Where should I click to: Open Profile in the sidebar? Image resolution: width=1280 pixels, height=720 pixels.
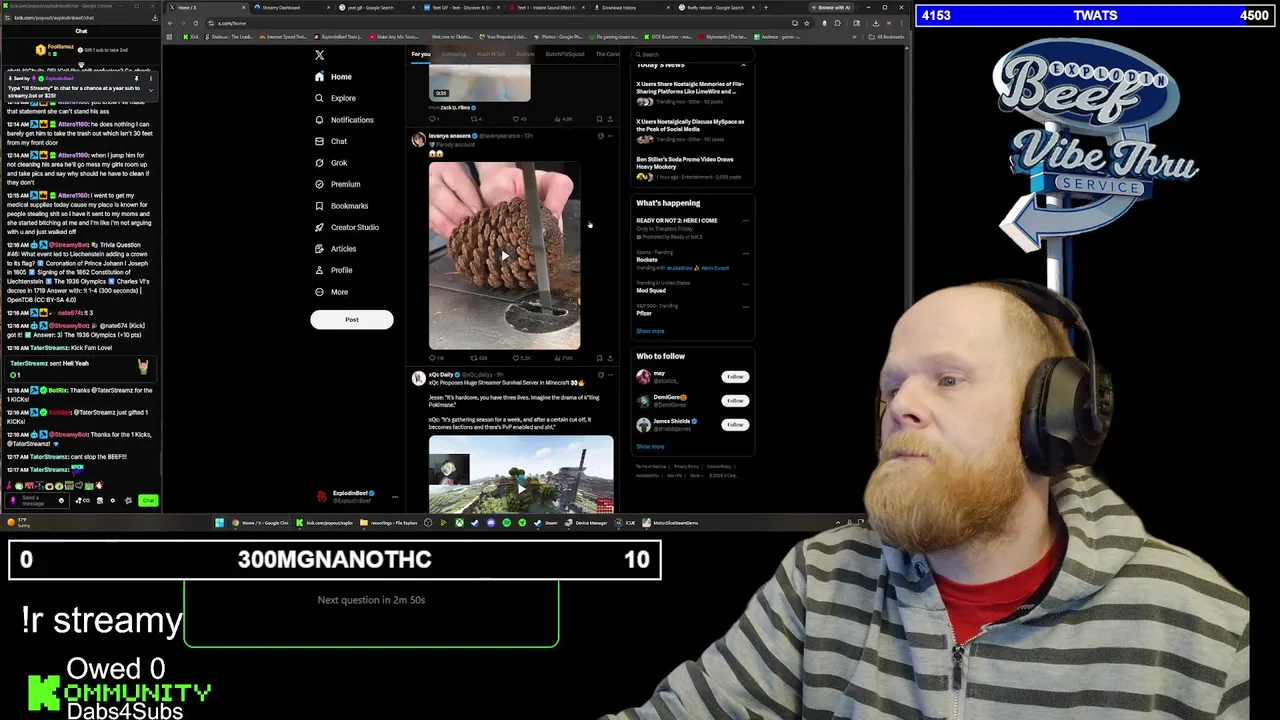(333, 270)
